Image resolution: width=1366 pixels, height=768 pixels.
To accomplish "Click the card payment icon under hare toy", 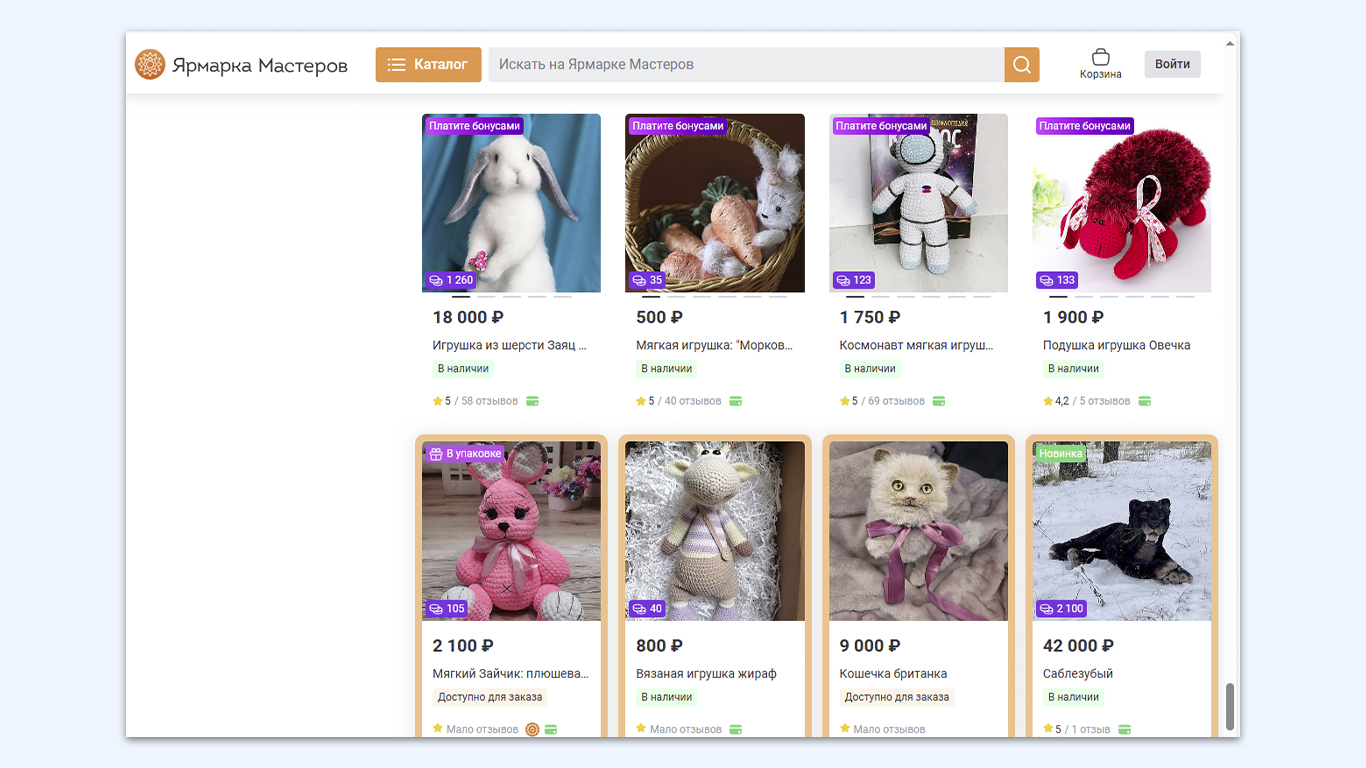I will 532,401.
